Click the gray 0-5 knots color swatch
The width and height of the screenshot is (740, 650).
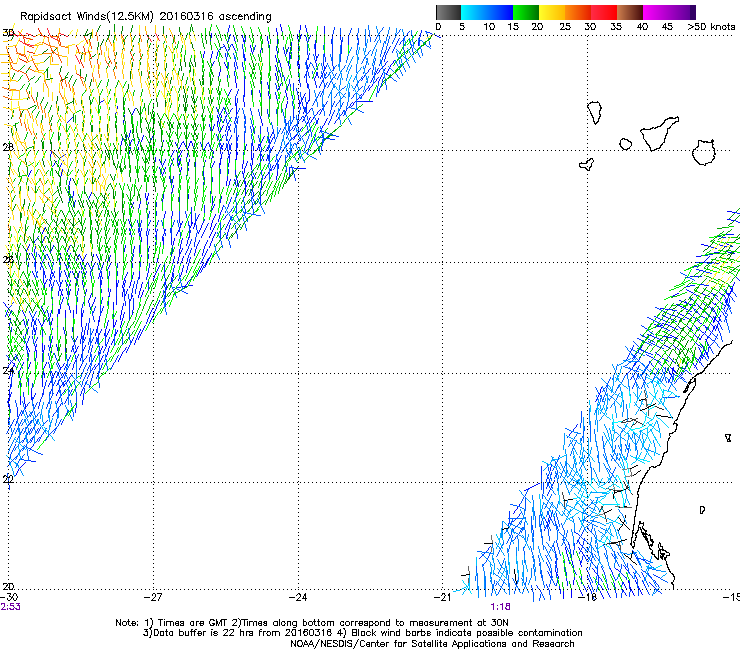click(448, 12)
